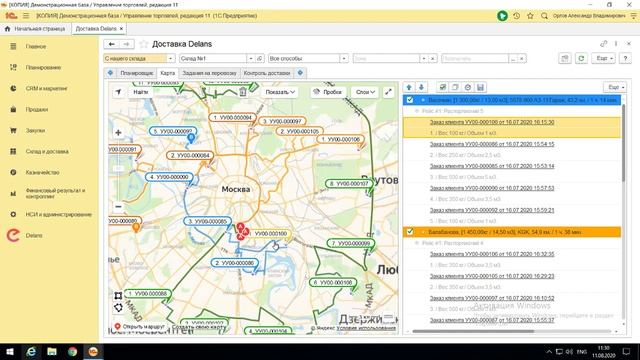Viewport: 640px width, 360px height.
Task: Add Доставка Delans to favorites star
Action: (143, 44)
